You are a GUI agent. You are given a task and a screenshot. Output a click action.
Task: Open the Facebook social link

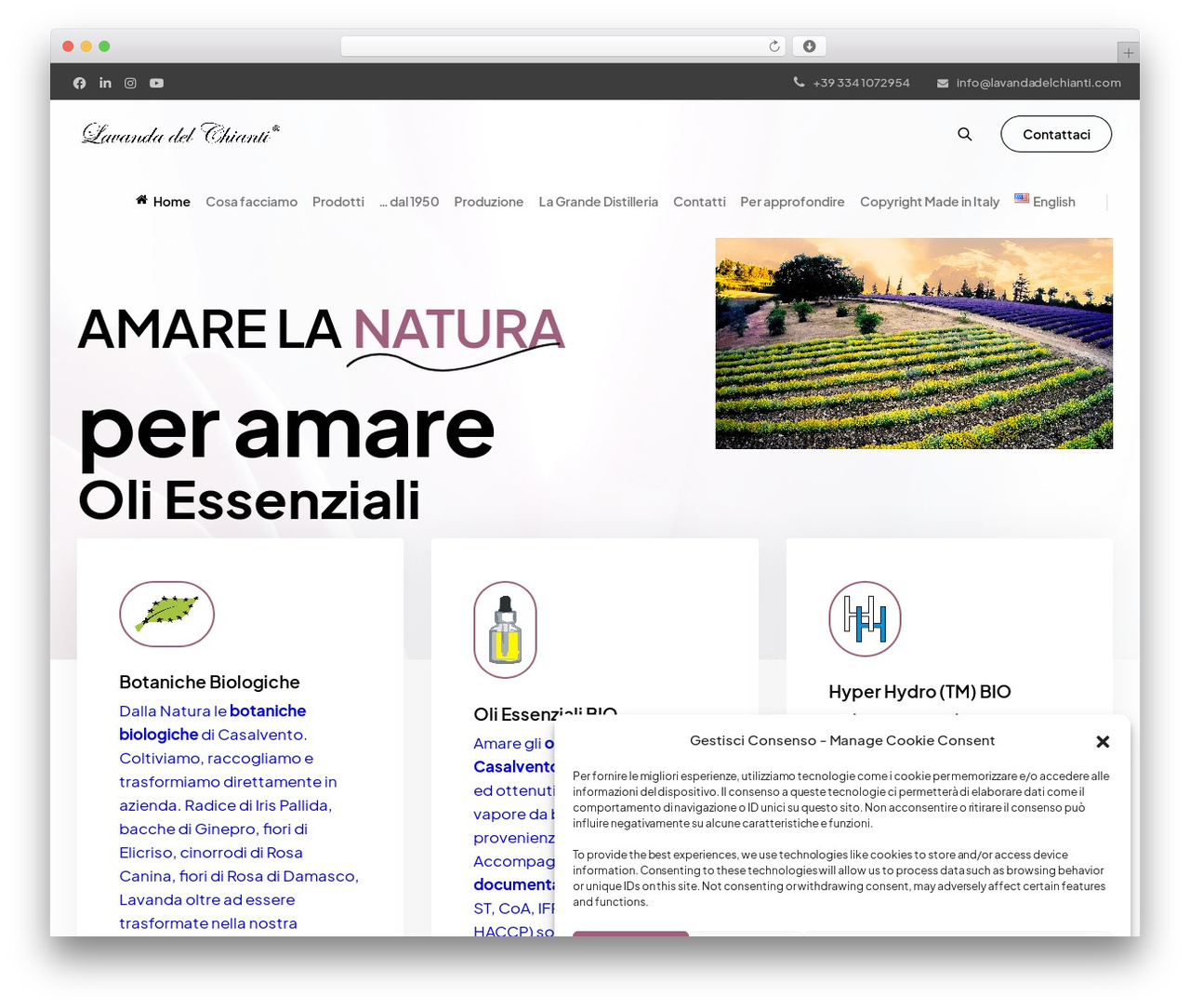[80, 83]
